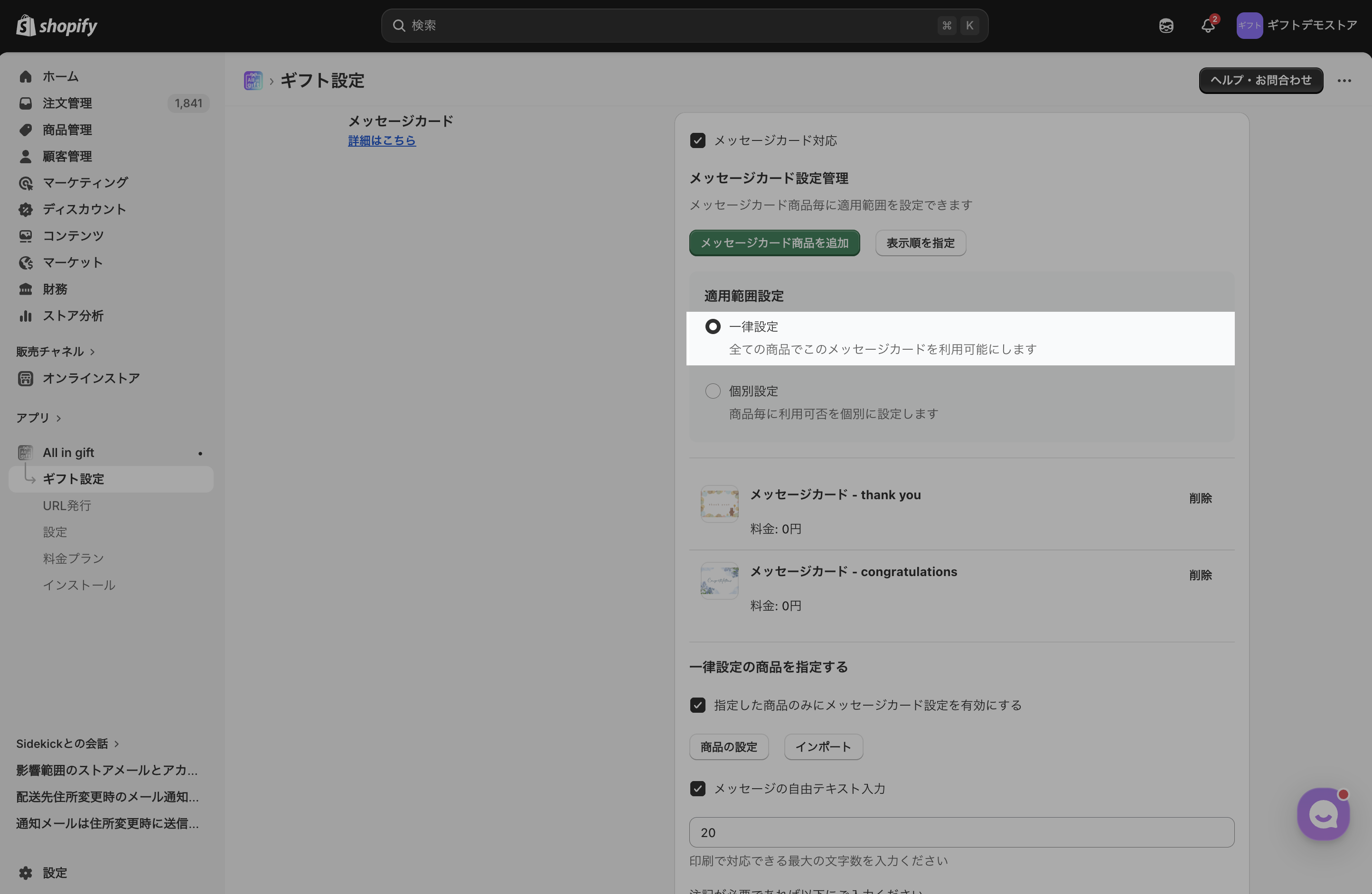Open ストア分析 in the sidebar

[73, 316]
